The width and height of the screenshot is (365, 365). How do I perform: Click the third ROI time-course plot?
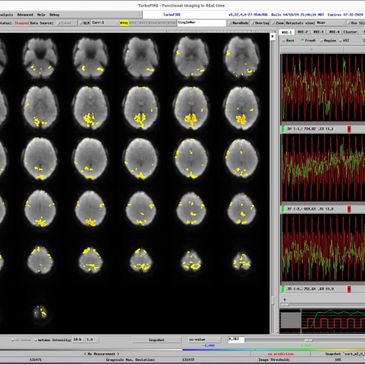coord(323,248)
